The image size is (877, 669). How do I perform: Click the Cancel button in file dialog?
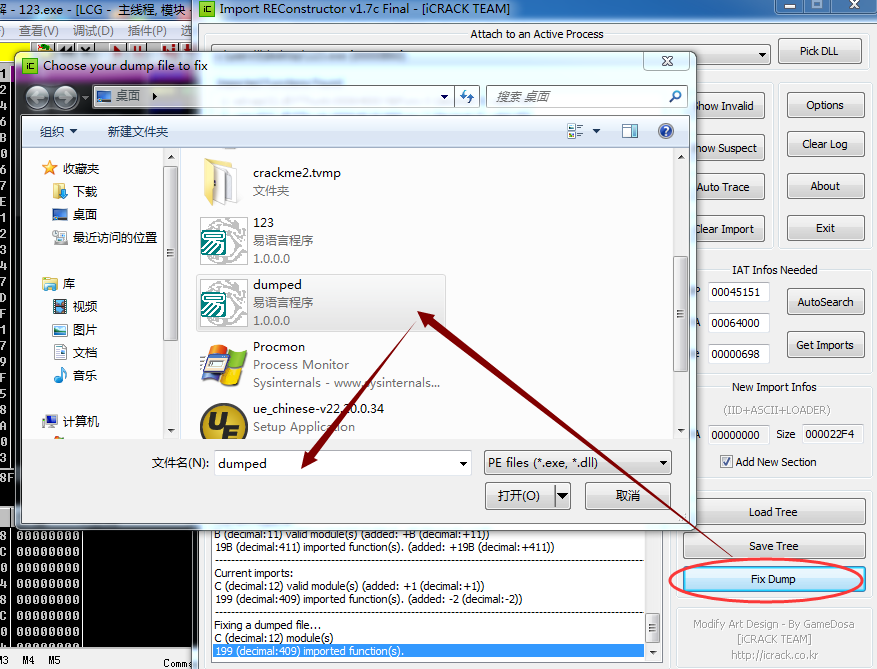coord(628,496)
